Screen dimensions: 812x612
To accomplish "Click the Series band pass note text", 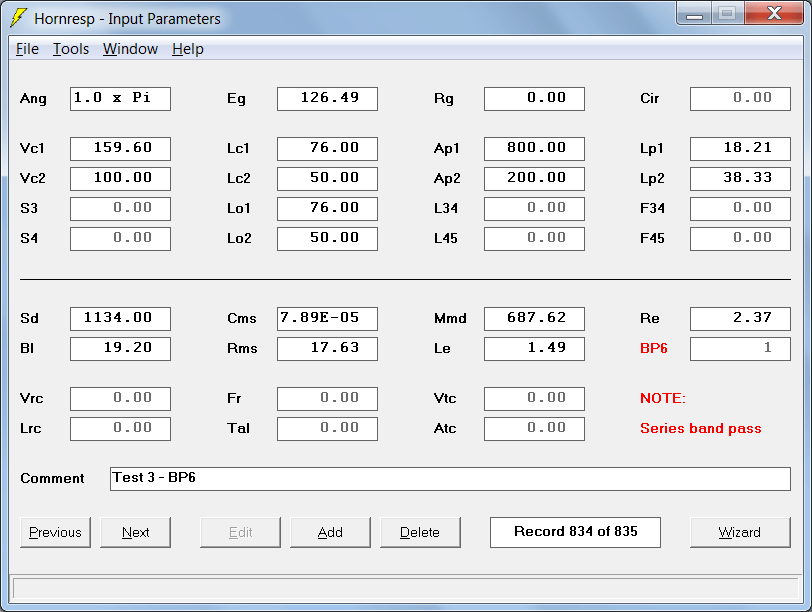I will click(x=701, y=429).
